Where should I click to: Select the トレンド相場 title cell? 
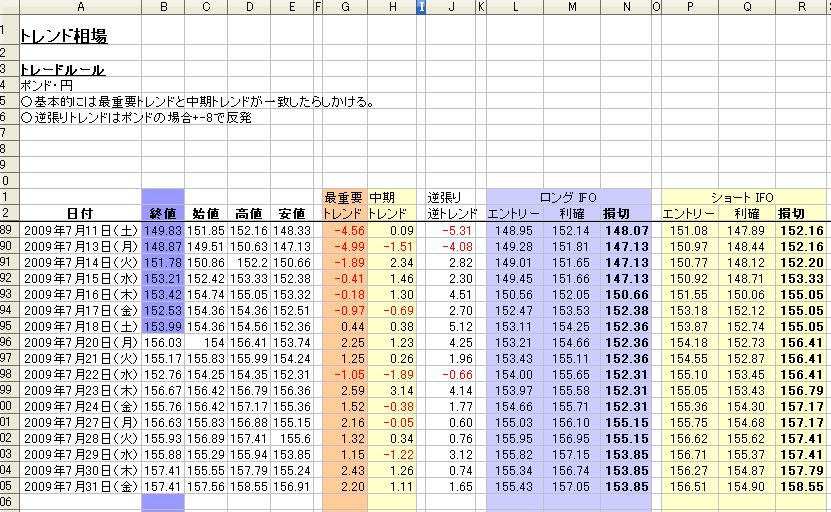point(64,36)
